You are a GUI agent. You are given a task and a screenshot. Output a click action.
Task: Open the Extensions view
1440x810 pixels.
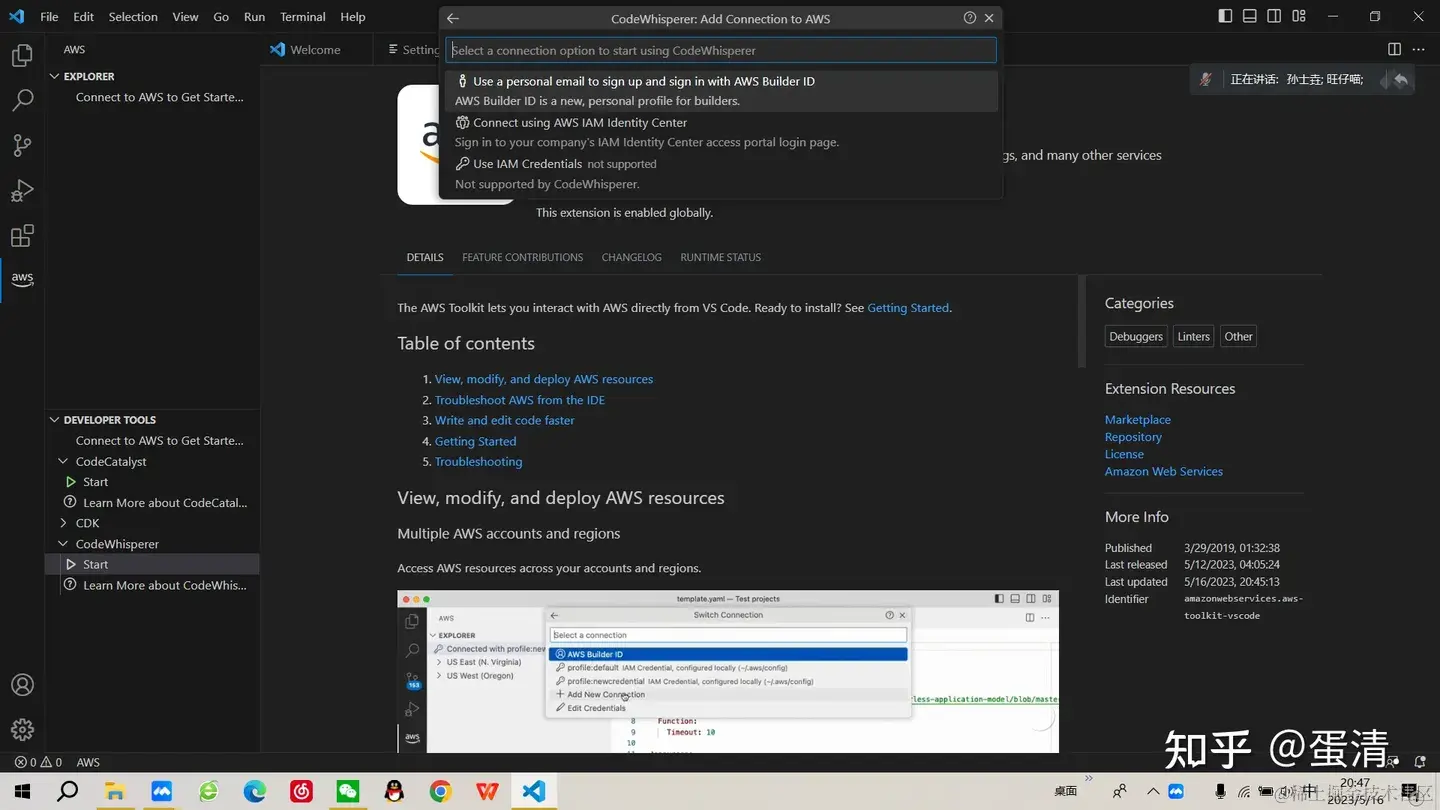[22, 236]
